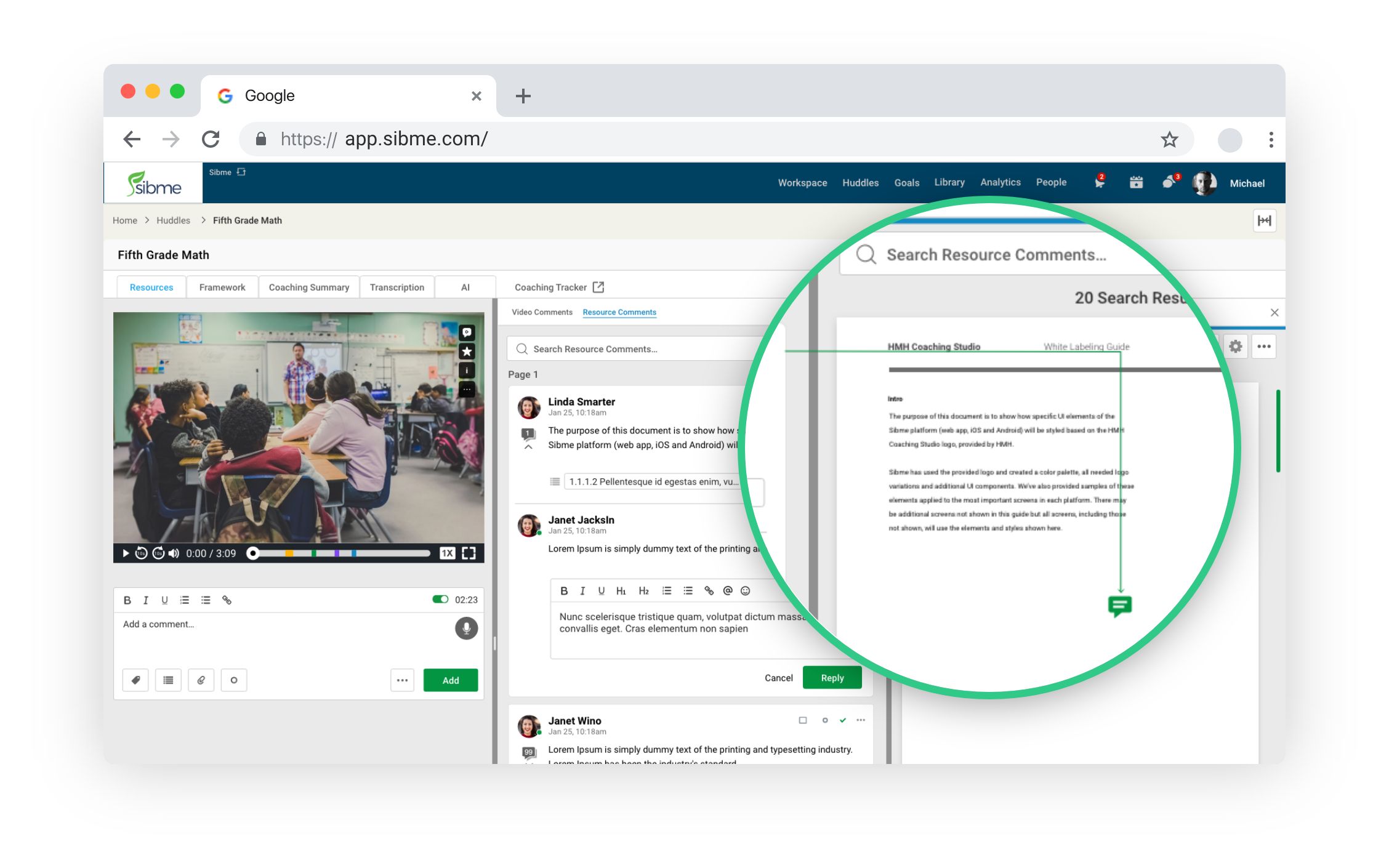The image size is (1389, 868).
Task: Rewind video 10 seconds
Action: (142, 553)
